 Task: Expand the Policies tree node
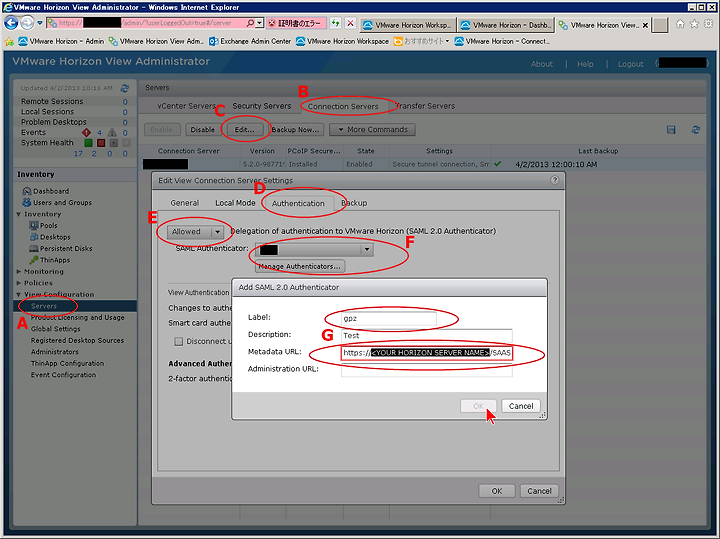(x=18, y=283)
